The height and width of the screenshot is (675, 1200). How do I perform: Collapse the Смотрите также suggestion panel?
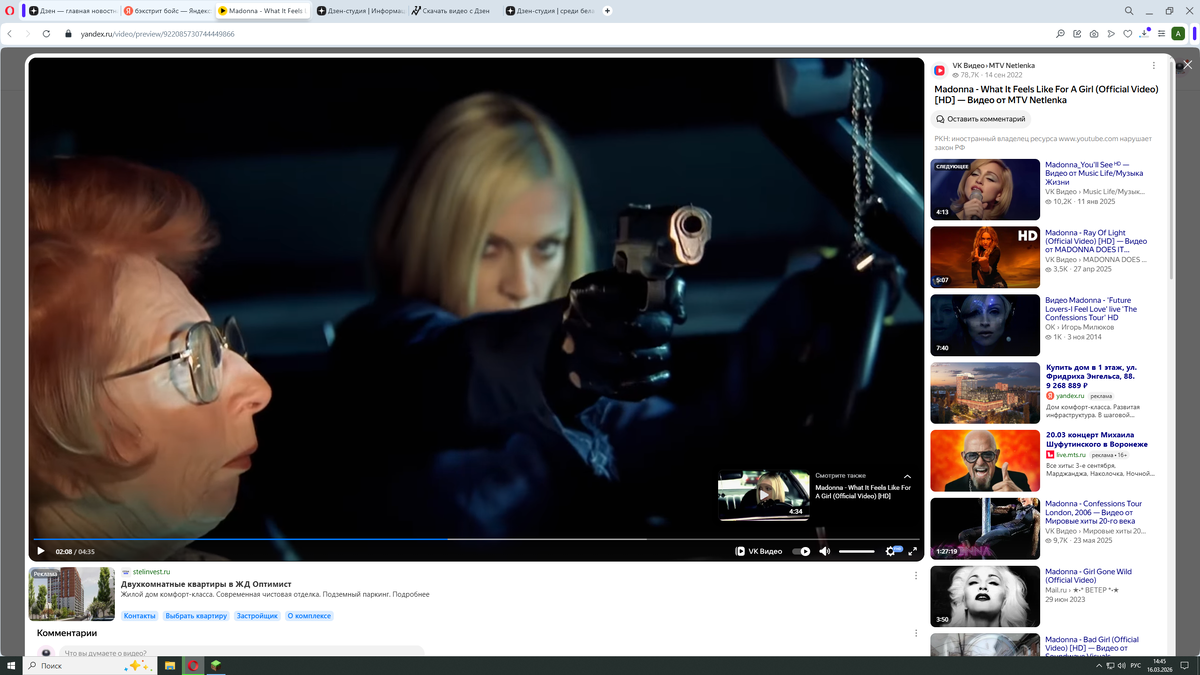click(x=908, y=476)
